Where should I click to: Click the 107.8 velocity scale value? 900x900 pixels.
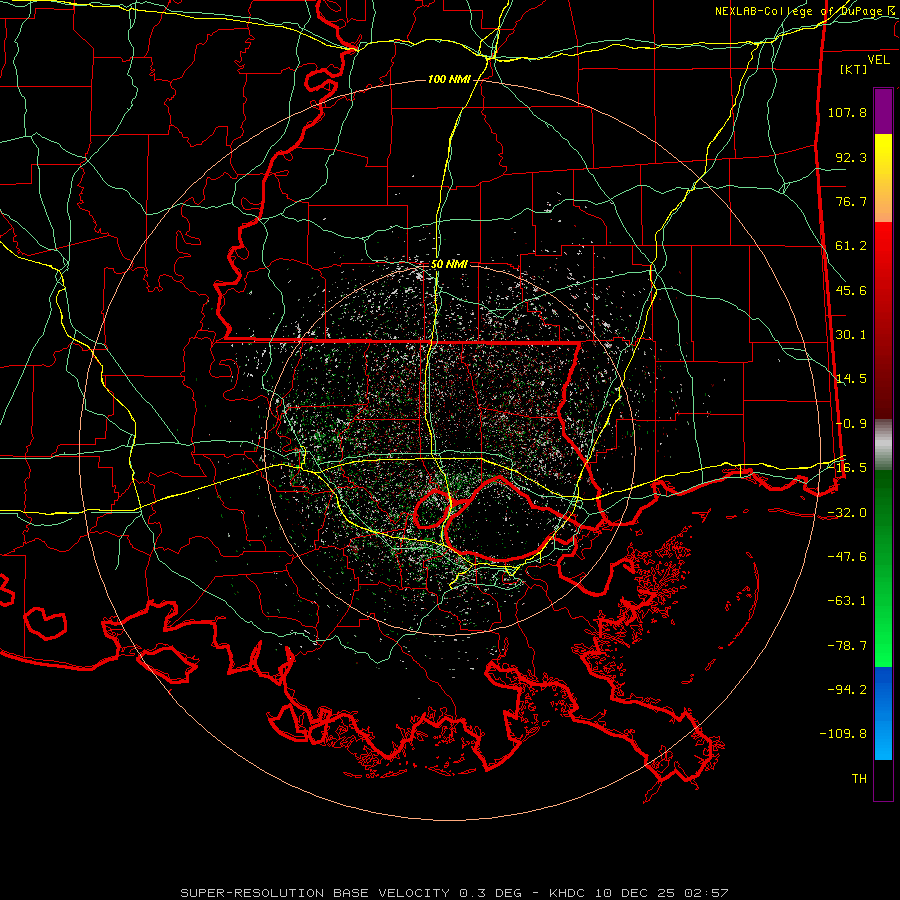point(847,112)
